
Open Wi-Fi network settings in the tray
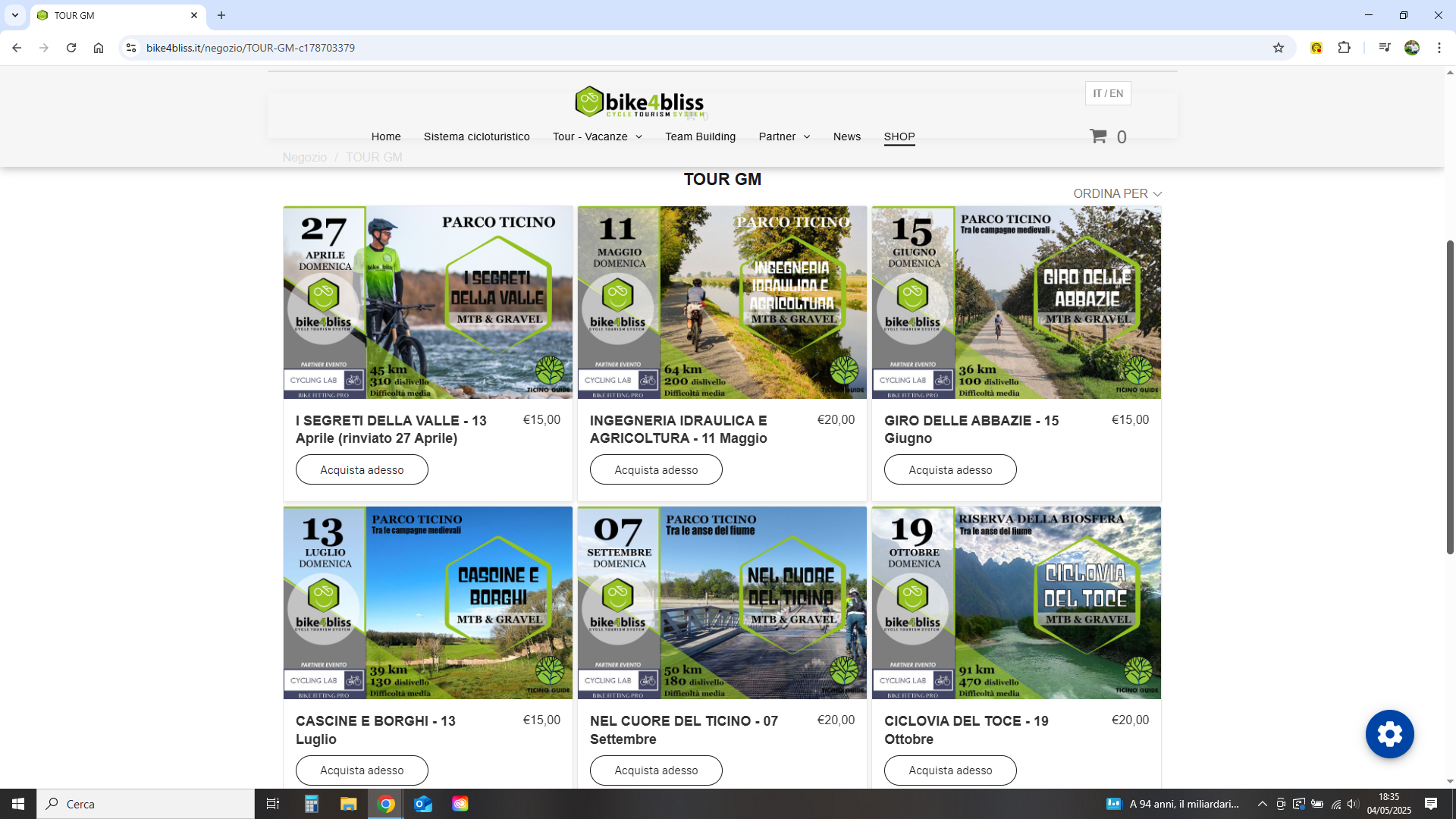coord(1335,804)
